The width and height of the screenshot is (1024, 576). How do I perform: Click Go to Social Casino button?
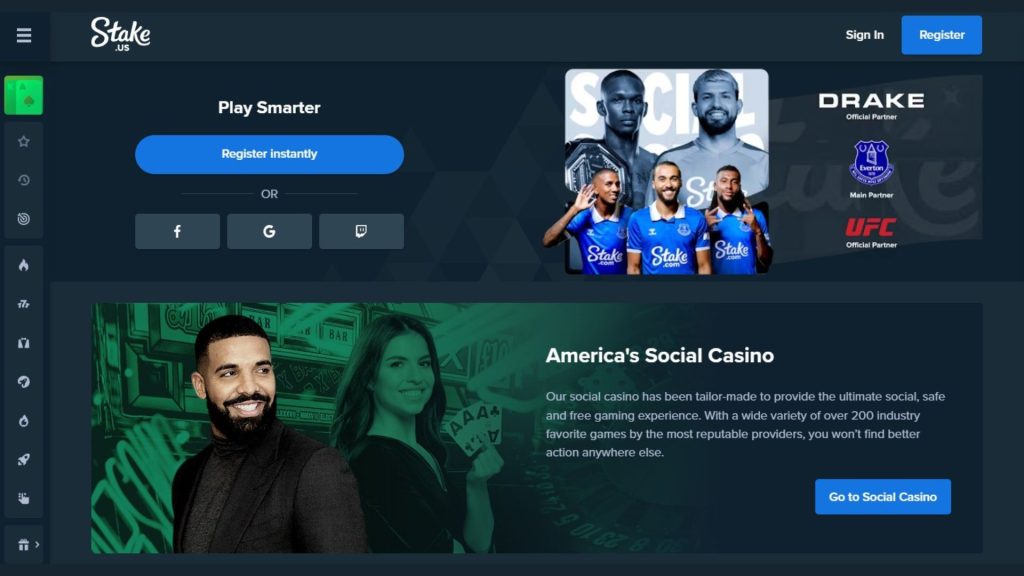883,497
